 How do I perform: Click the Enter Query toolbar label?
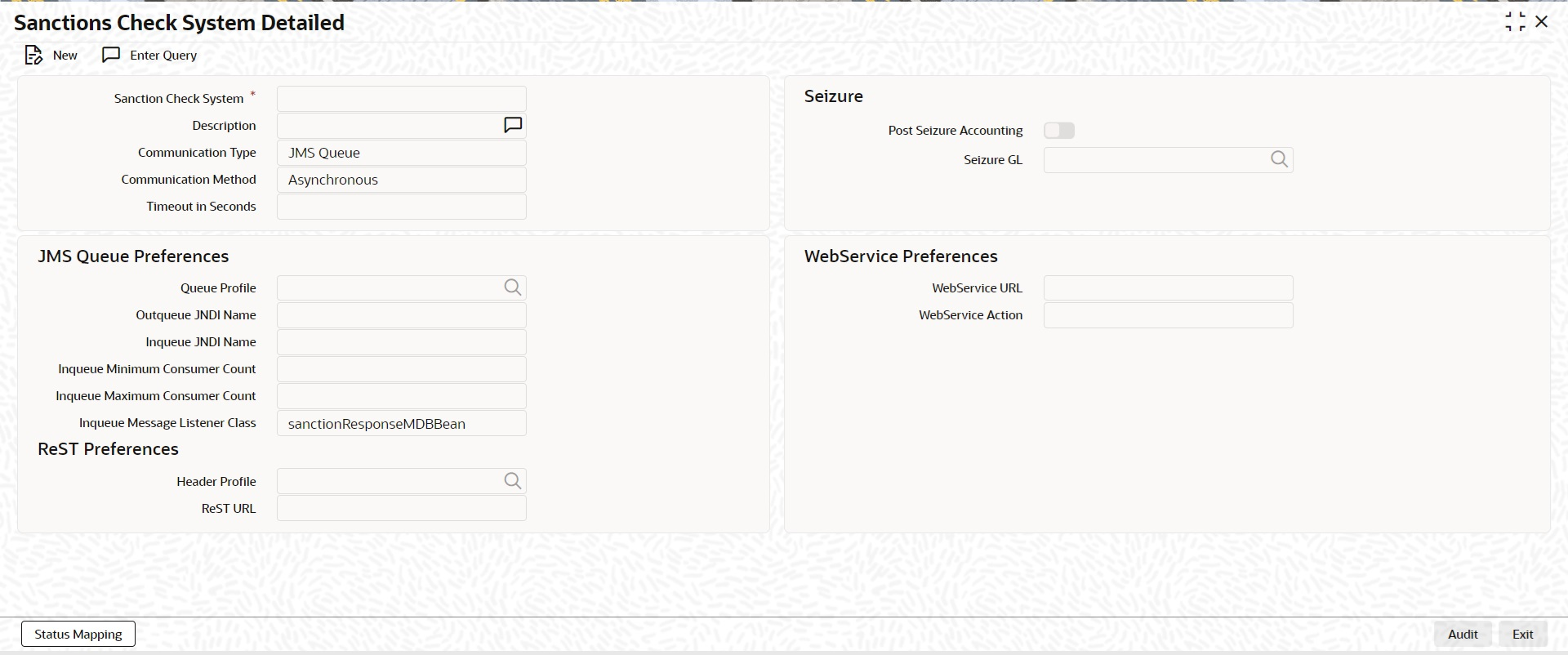163,56
